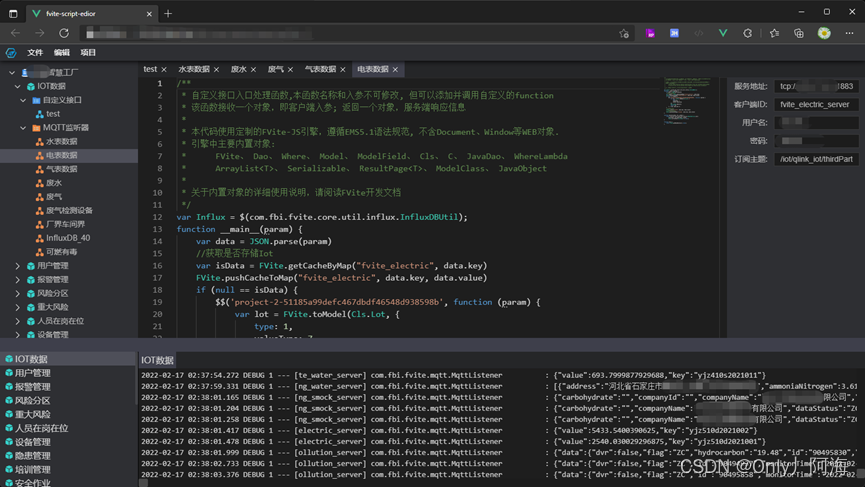The width and height of the screenshot is (865, 487).
Task: Collapse the MQTT监听器 folder
Action: click(23, 128)
